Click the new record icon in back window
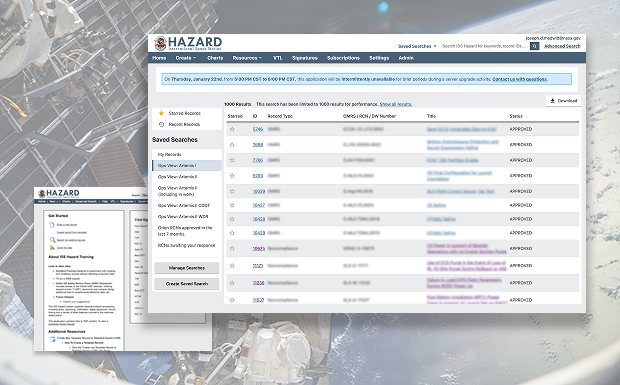This screenshot has height=385, width=620. (x=52, y=225)
